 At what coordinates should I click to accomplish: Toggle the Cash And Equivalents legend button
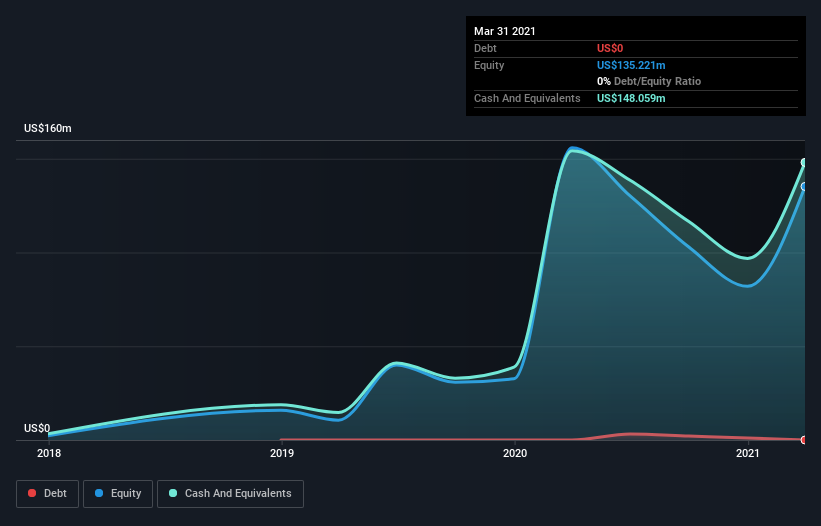(230, 494)
